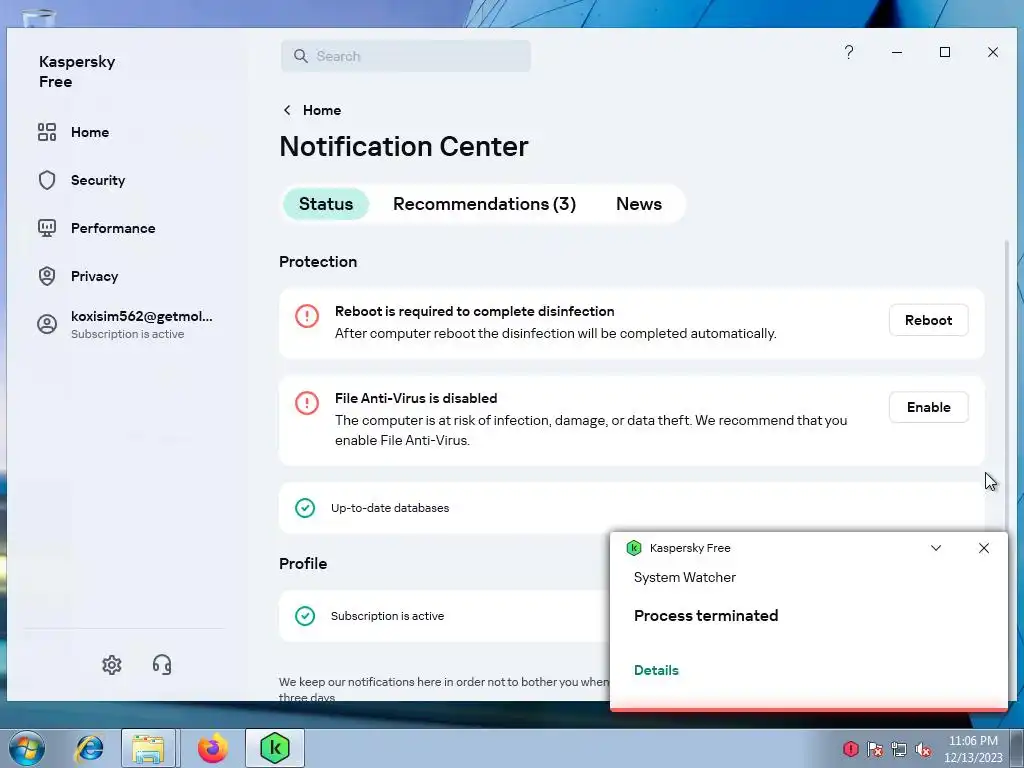Open Windows Explorer from the taskbar
This screenshot has height=768, width=1024.
(x=148, y=748)
